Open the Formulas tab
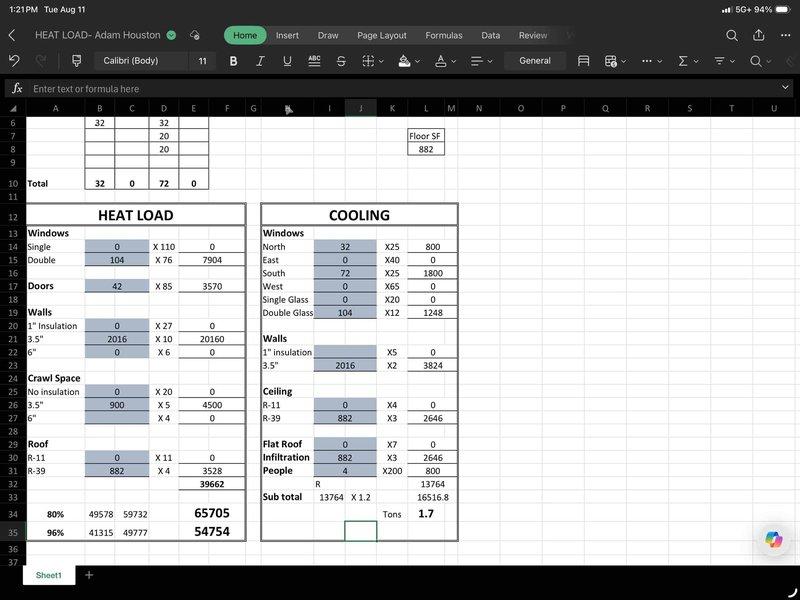The width and height of the screenshot is (800, 600). (x=444, y=35)
